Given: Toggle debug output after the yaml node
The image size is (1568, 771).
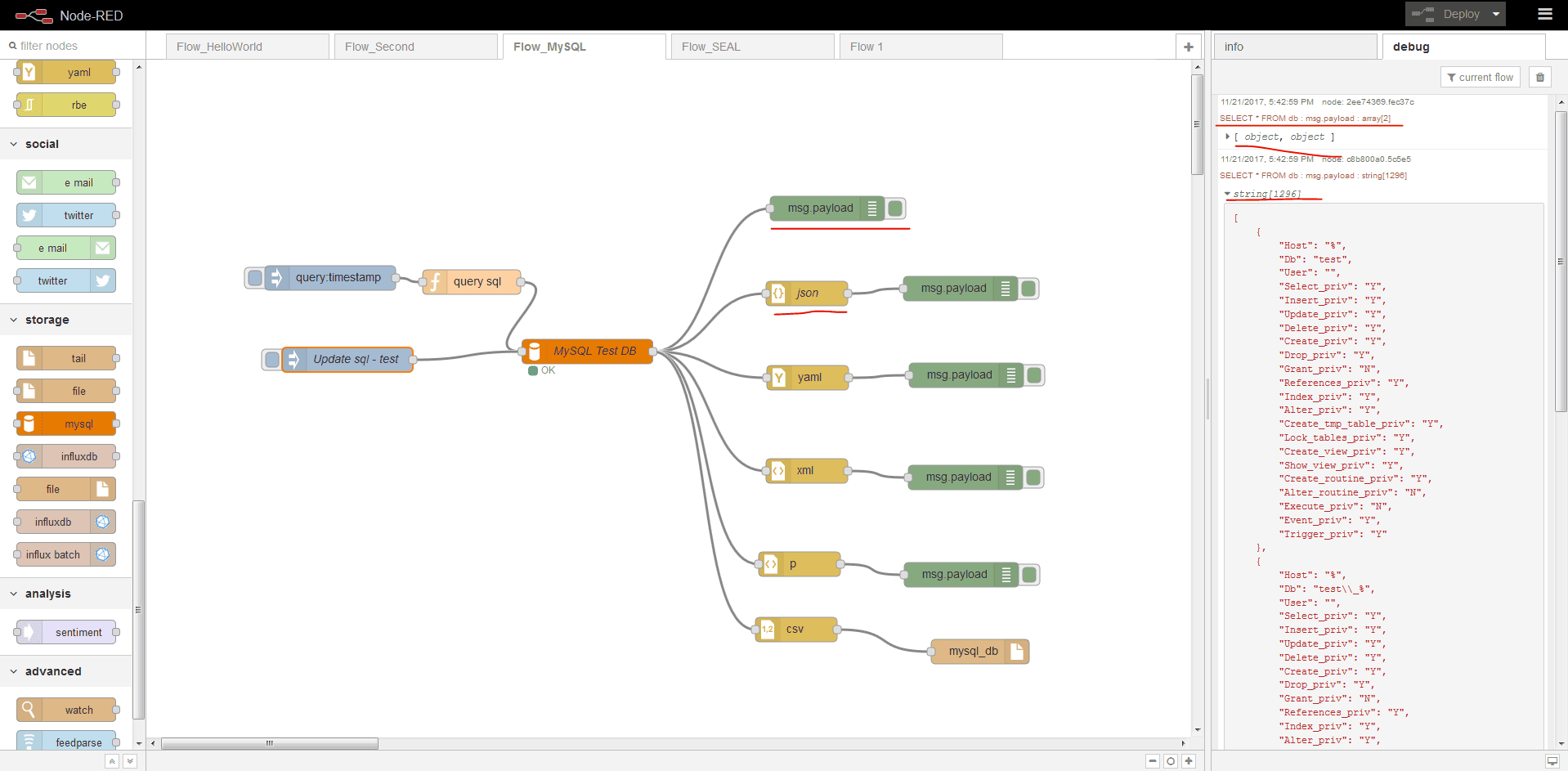Looking at the screenshot, I should (1035, 375).
